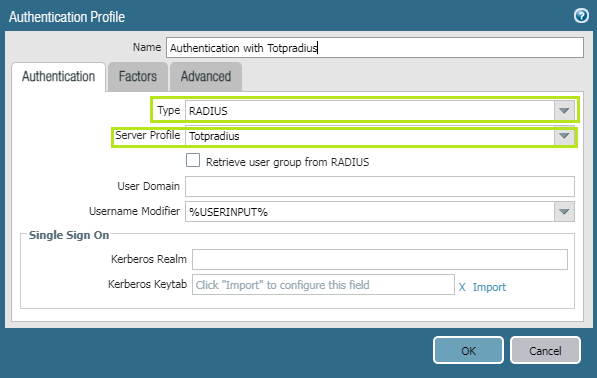The image size is (597, 378).
Task: Switch to the Factors tab
Action: [138, 77]
